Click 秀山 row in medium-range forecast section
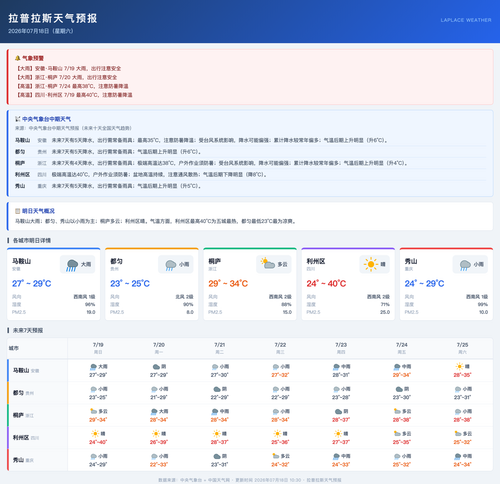500x484 pixels. point(251,186)
